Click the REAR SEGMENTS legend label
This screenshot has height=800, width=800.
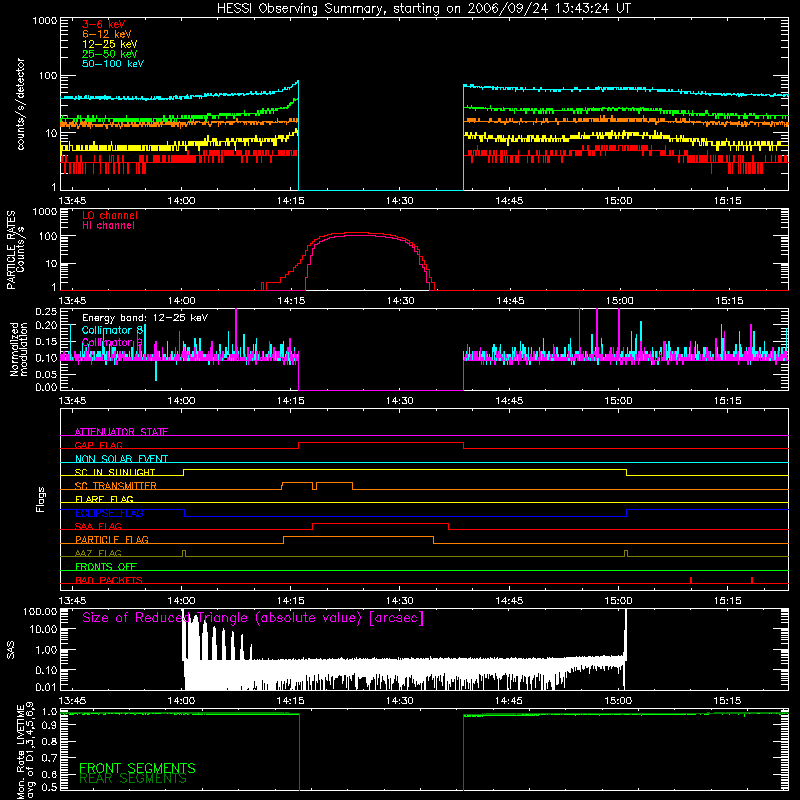tap(133, 779)
